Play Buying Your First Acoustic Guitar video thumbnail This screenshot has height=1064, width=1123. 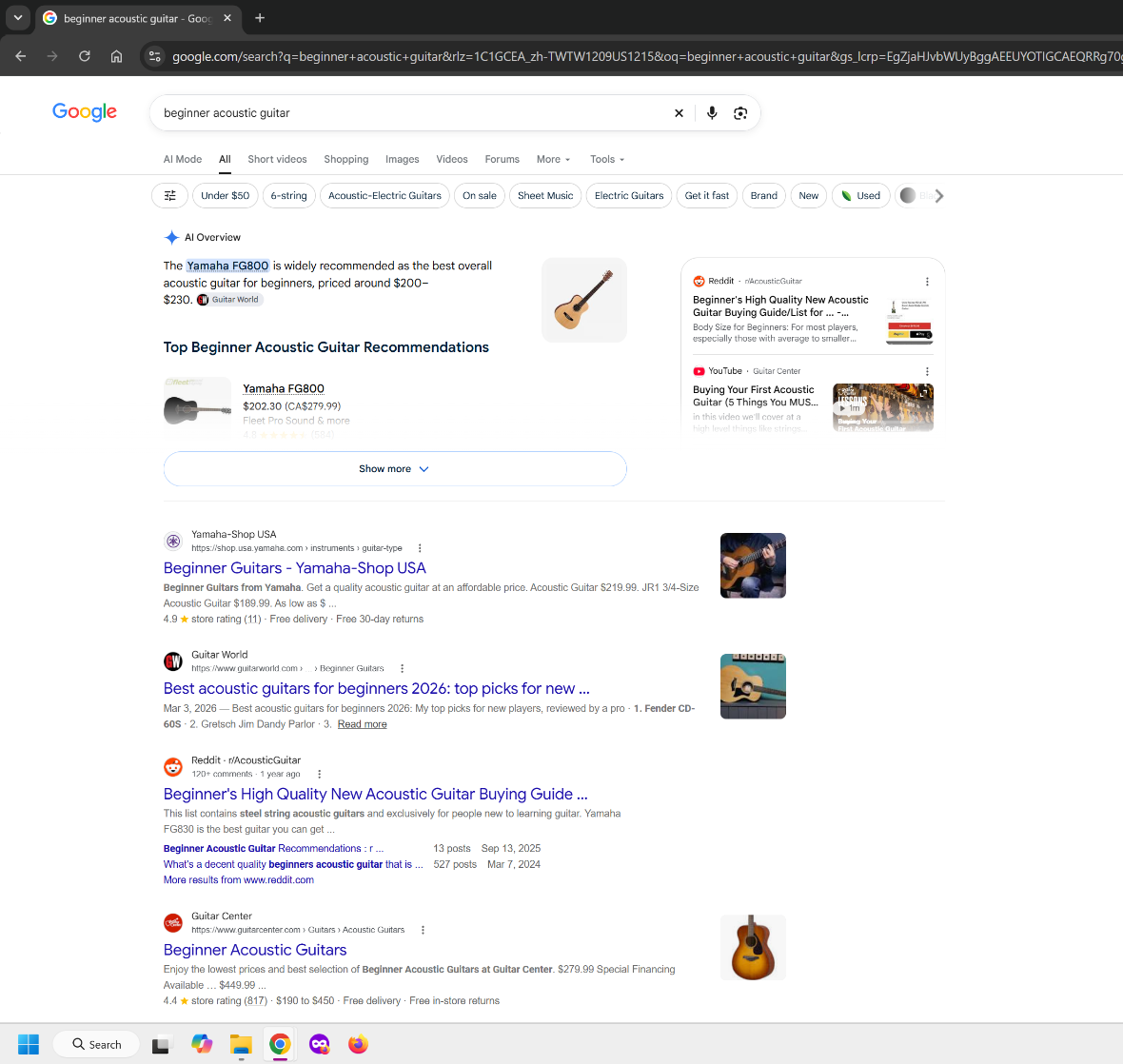[x=883, y=407]
